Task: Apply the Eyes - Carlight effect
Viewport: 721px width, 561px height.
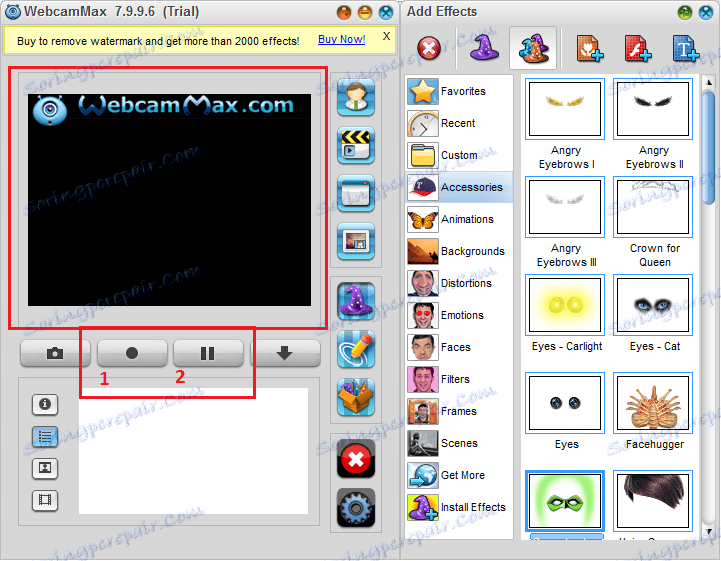Action: point(565,305)
